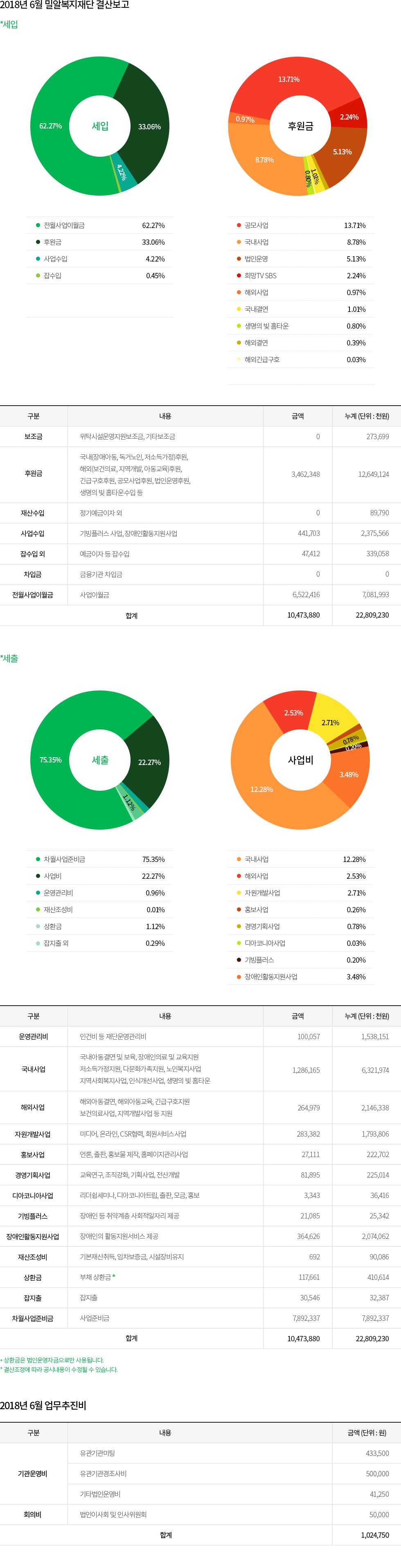401x1568 pixels.
Task: Click the 12.28% orange slice in 사업비 chart
Action: [261, 789]
